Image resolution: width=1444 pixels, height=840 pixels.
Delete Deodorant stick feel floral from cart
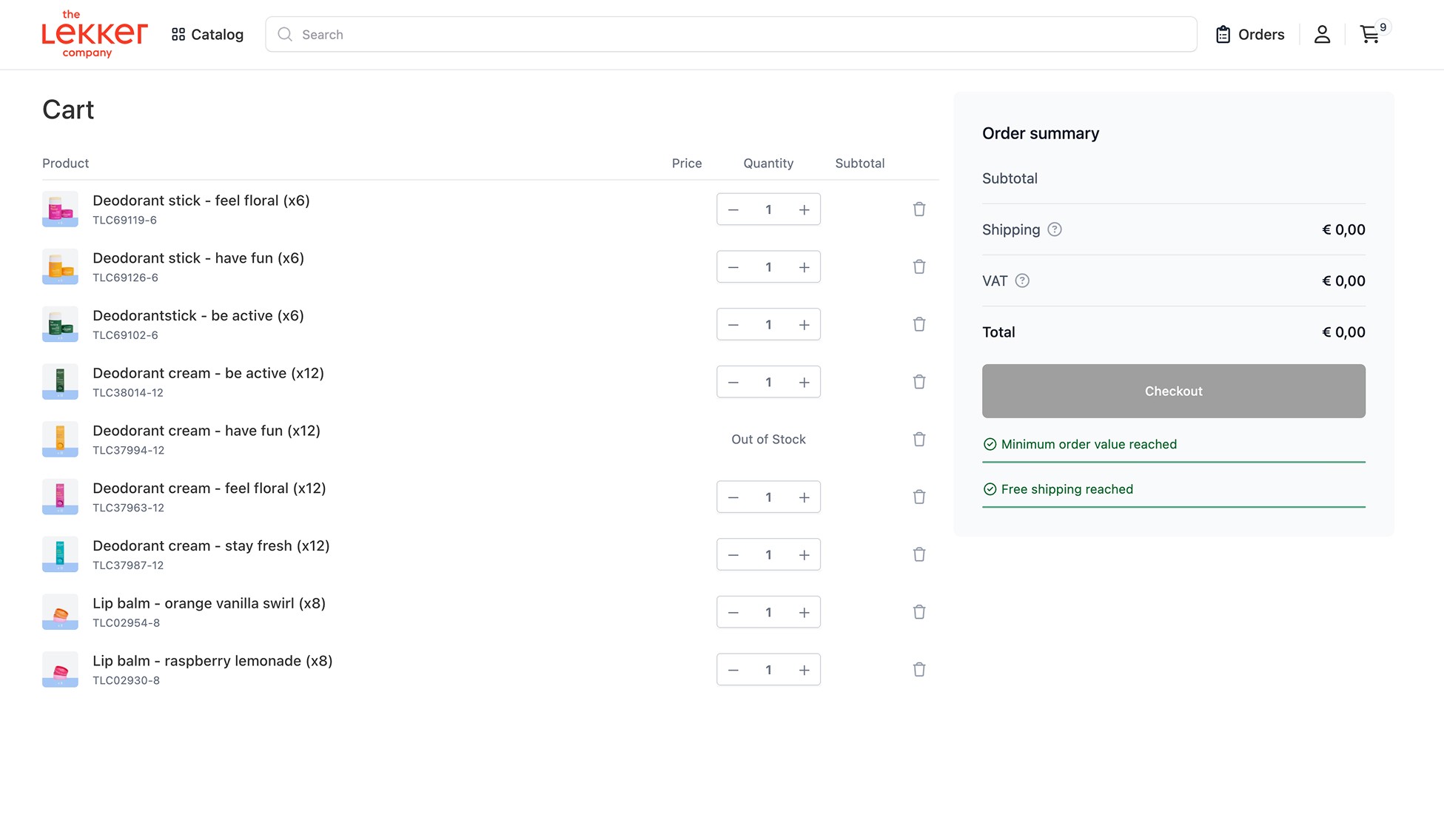coord(919,209)
